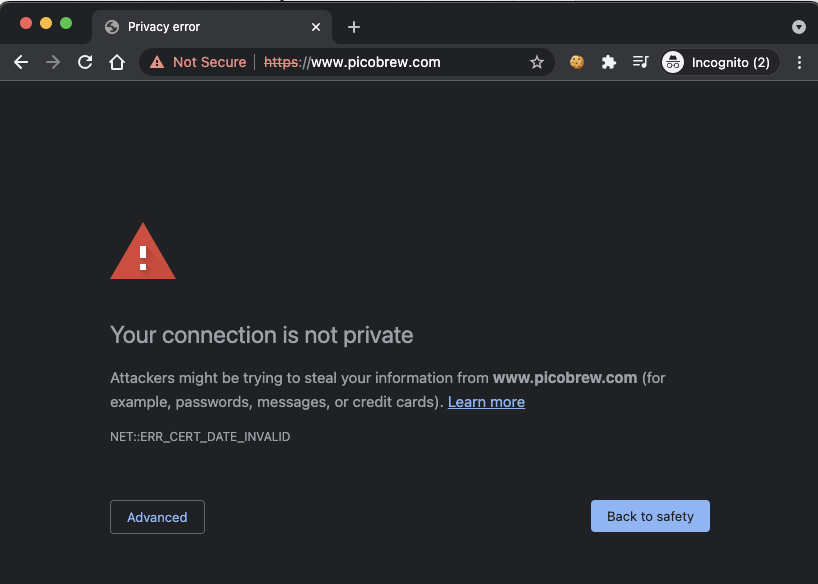Select the Privacy error tab
Image resolution: width=818 pixels, height=584 pixels.
[x=212, y=27]
